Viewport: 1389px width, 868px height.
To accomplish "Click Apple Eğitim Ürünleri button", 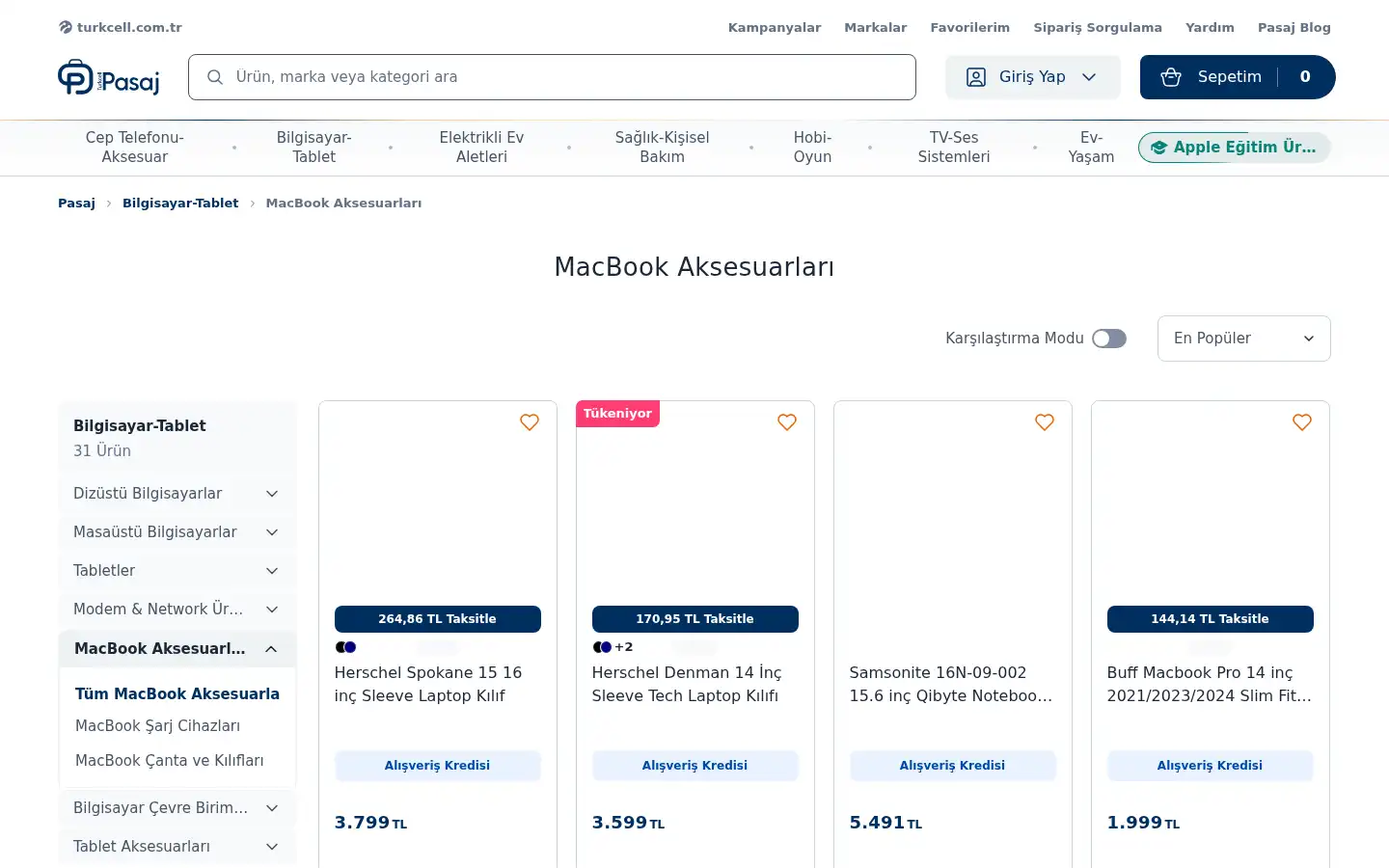I will (x=1235, y=148).
